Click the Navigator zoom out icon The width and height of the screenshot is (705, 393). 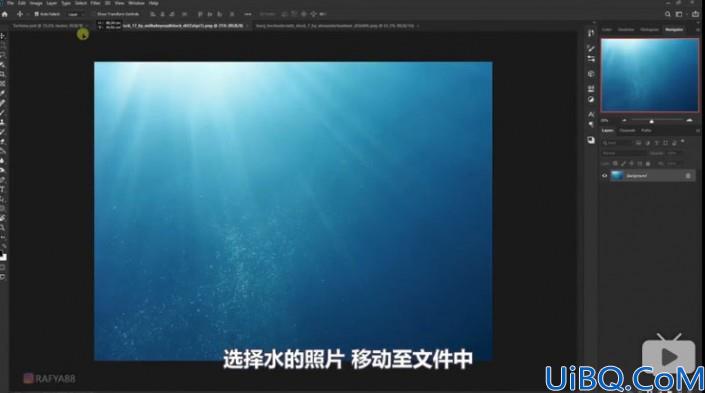coord(624,121)
